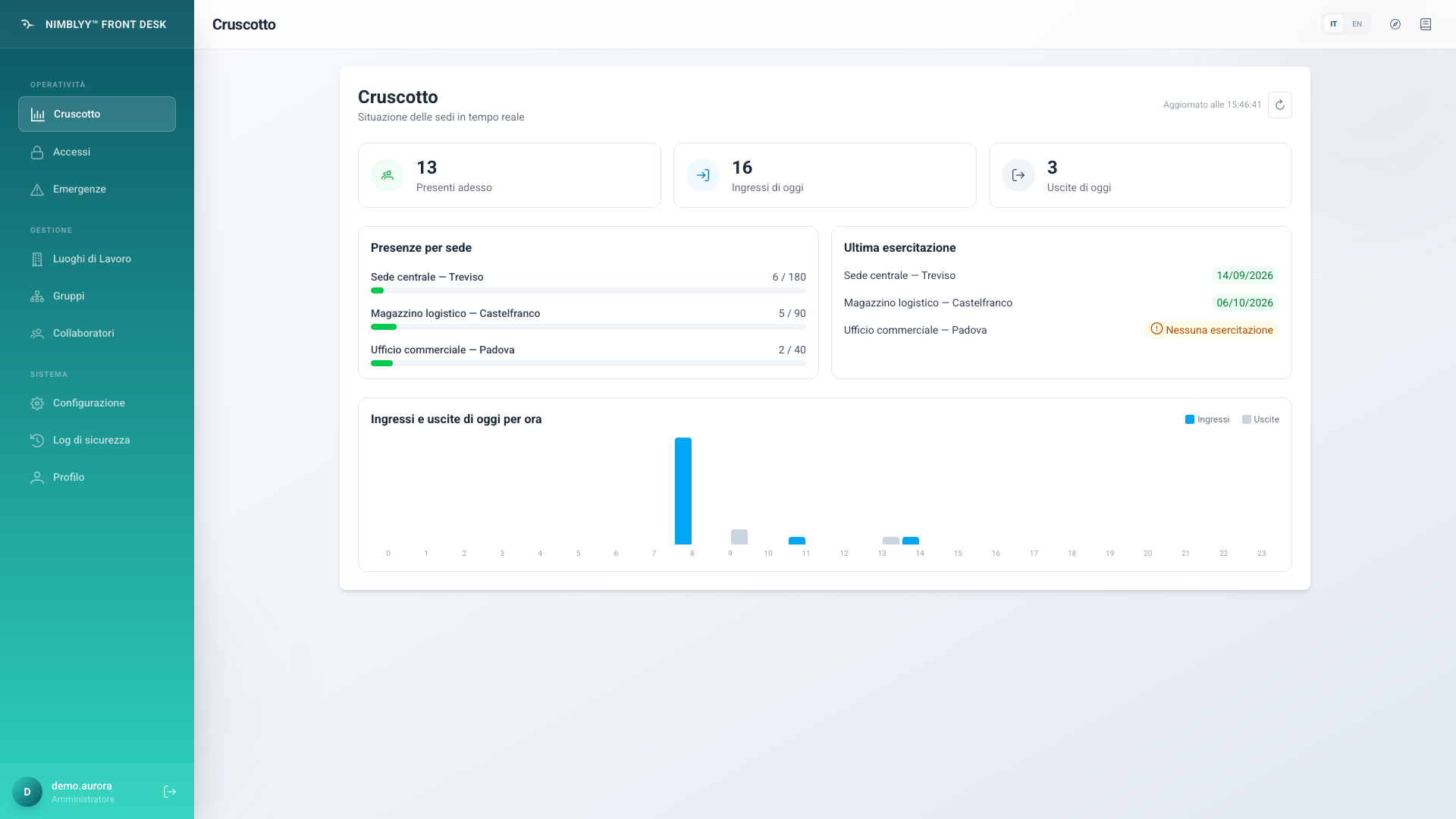Click the blue Ingressi bar at hour 11
The height and width of the screenshot is (819, 1456).
pyautogui.click(x=797, y=541)
